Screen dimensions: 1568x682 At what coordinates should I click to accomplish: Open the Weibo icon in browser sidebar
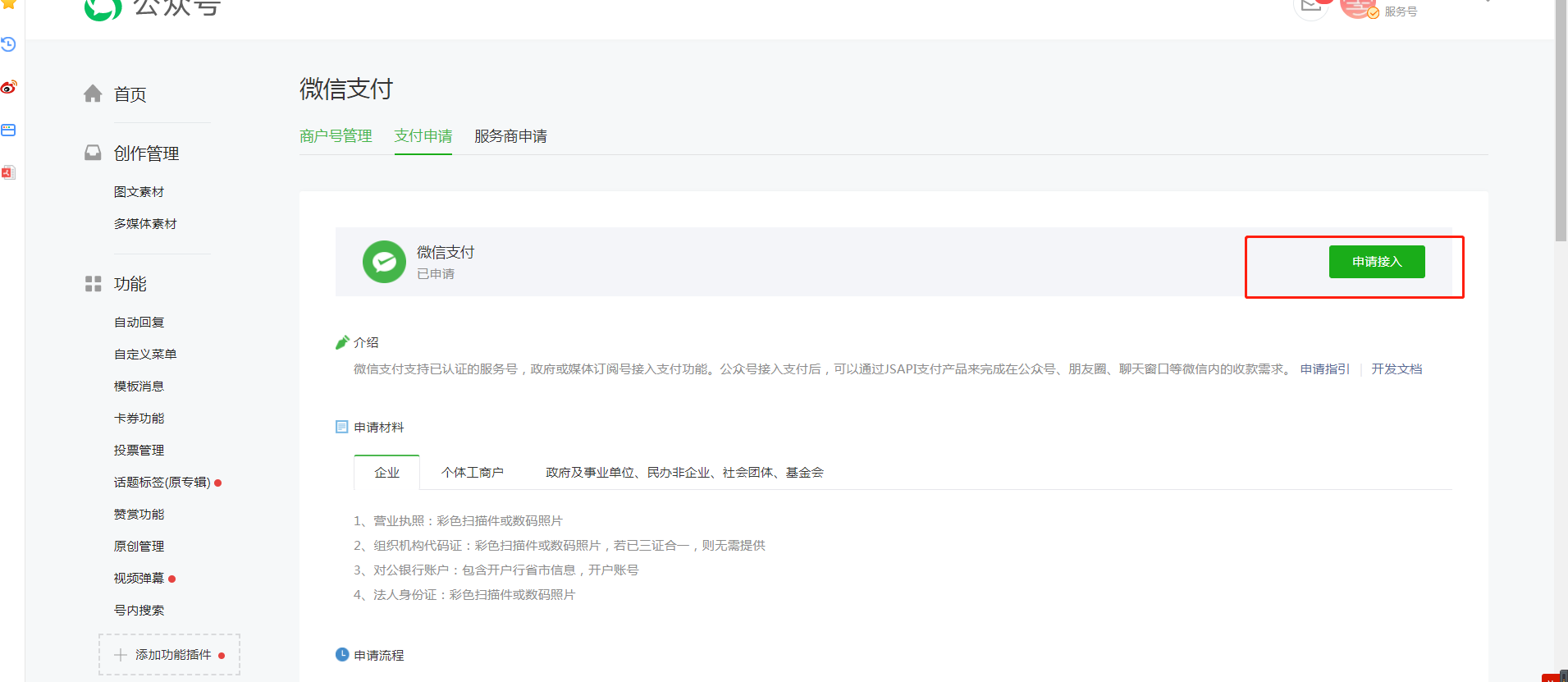coord(8,87)
